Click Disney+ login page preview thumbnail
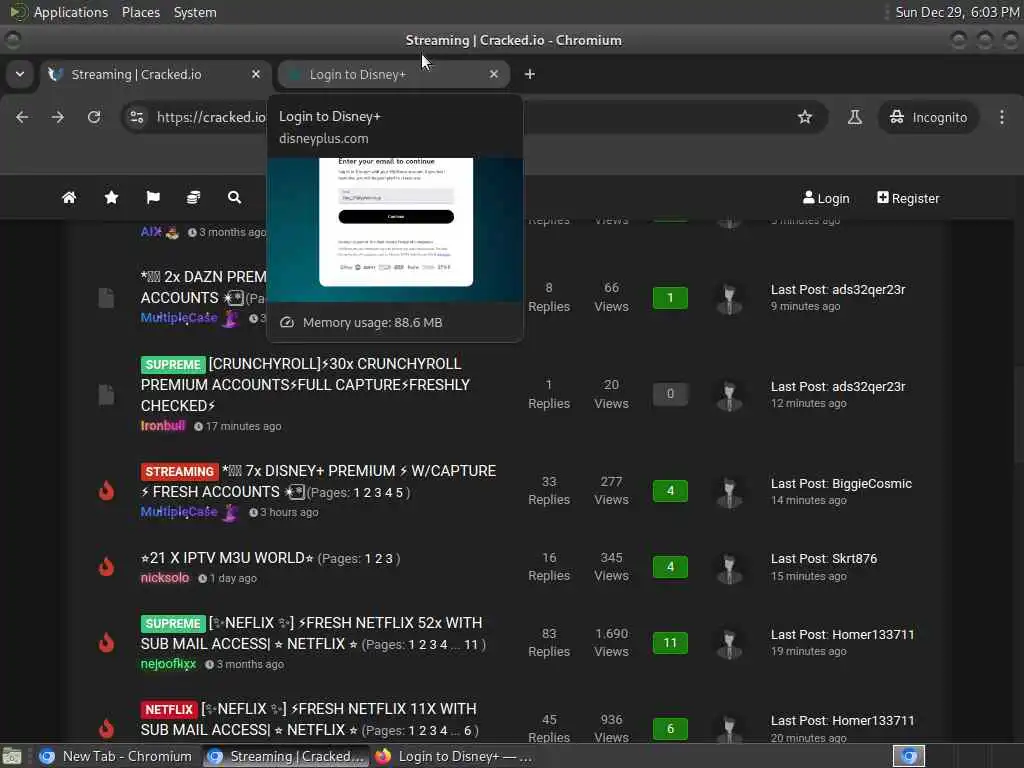The height and width of the screenshot is (768, 1024). pyautogui.click(x=395, y=229)
